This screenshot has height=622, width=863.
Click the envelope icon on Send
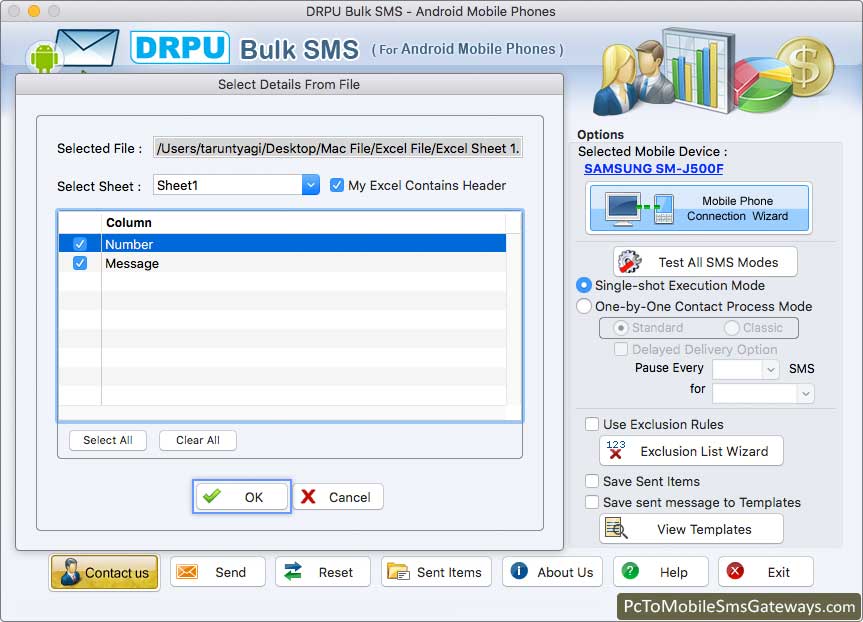(x=187, y=572)
